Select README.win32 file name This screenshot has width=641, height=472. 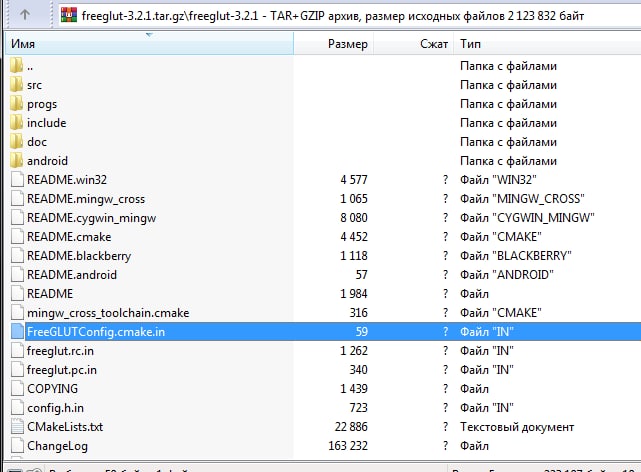point(67,179)
